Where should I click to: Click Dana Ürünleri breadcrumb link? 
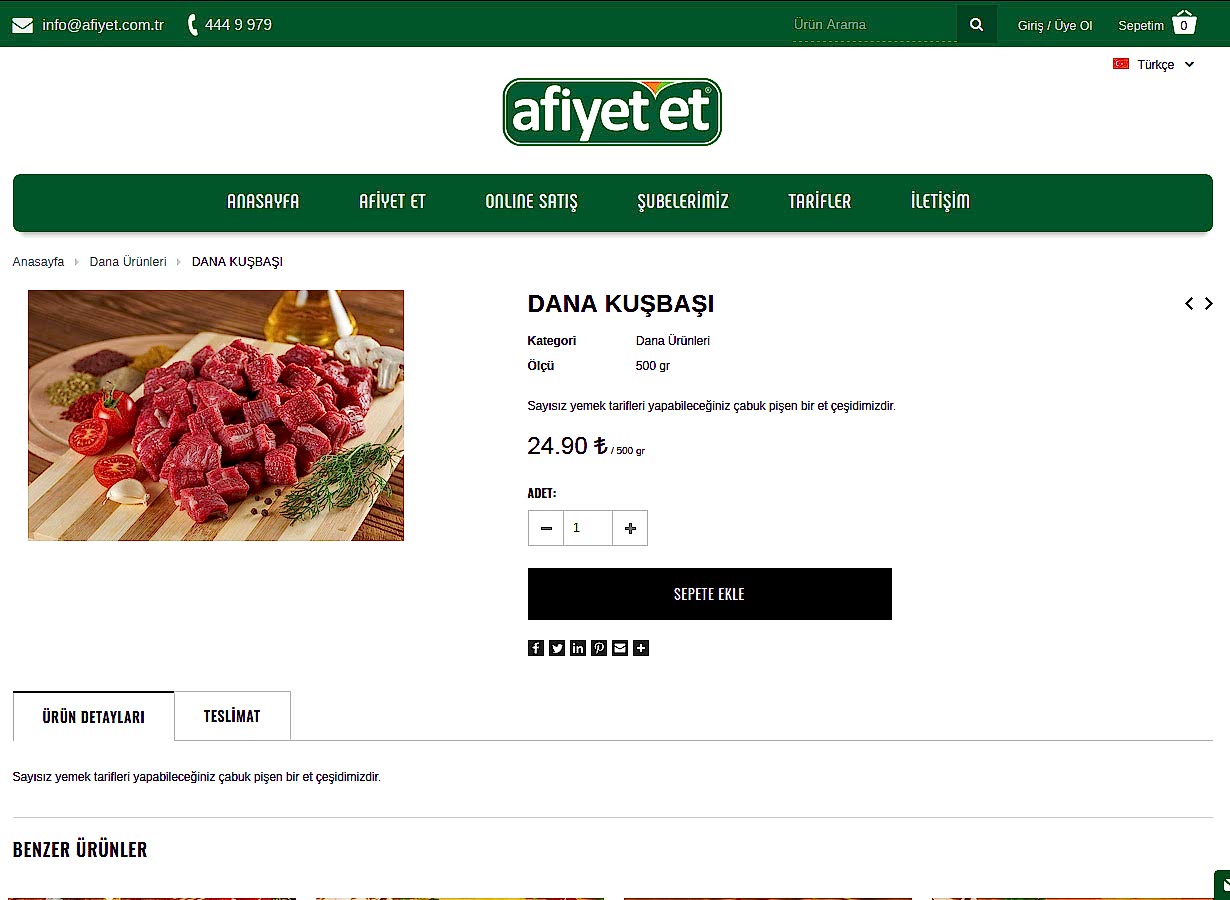(x=128, y=262)
